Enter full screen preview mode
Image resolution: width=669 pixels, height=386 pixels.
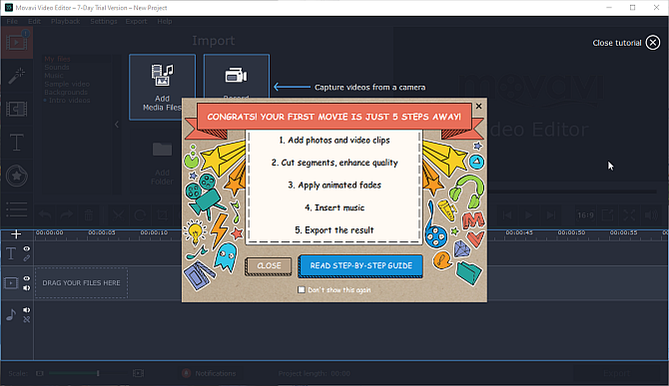629,215
